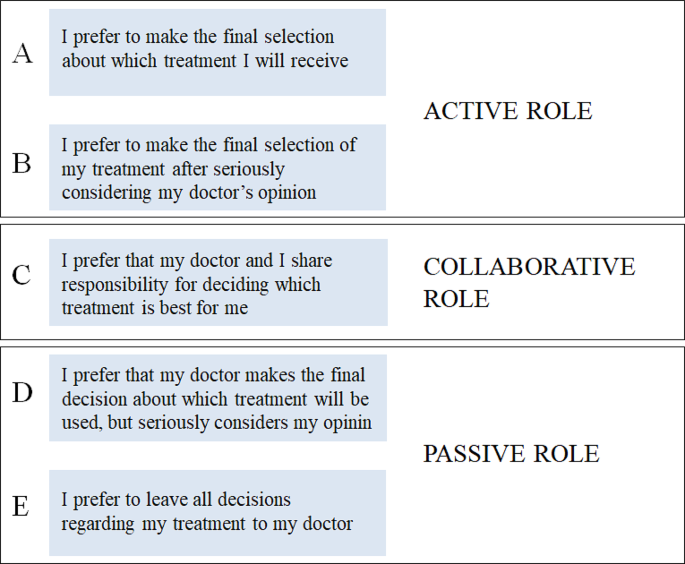Select the letter C option label
Viewport: 685px width, 564px height.
22,276
